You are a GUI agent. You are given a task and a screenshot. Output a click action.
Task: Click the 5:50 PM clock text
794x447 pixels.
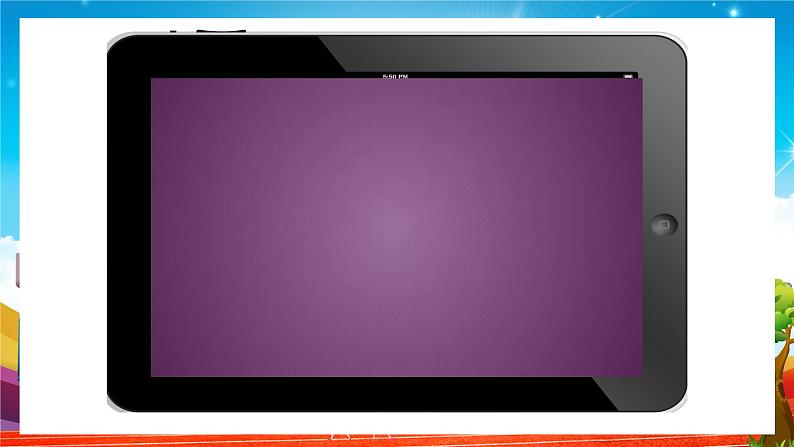(395, 76)
